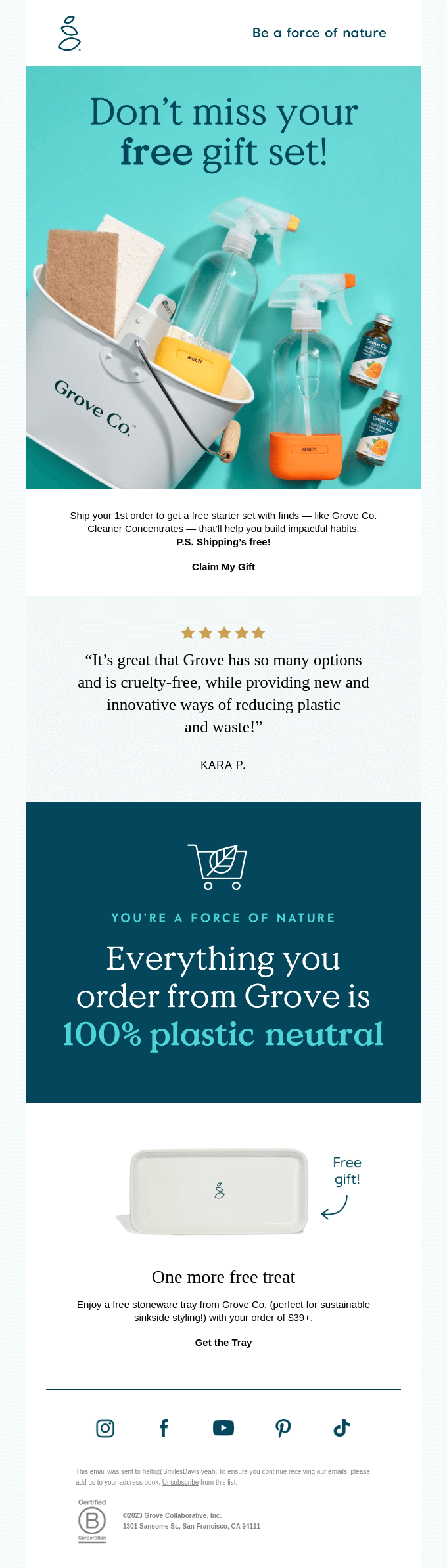The width and height of the screenshot is (447, 1568).
Task: Click the Get the Tray link
Action: point(223,1343)
